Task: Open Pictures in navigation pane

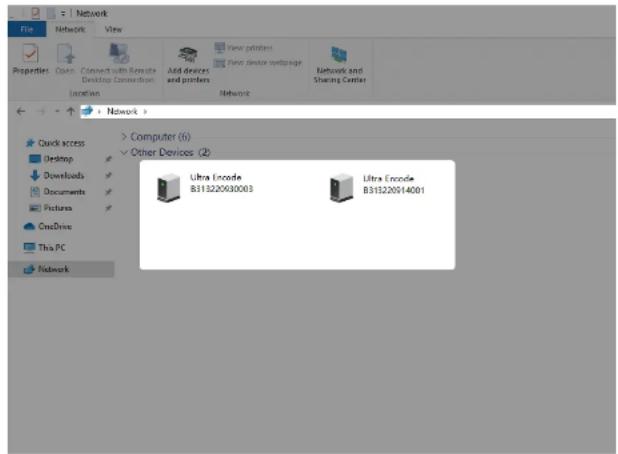Action: [x=50, y=208]
